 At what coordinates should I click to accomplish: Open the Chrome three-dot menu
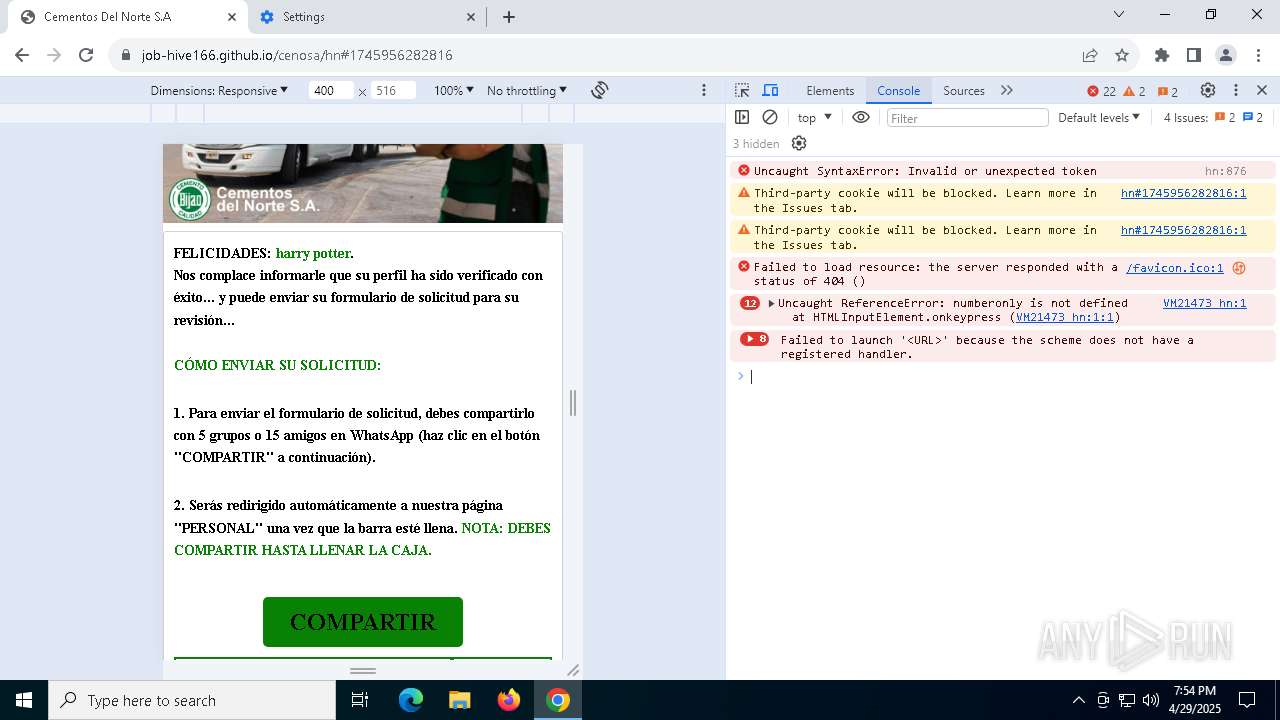[x=1257, y=55]
